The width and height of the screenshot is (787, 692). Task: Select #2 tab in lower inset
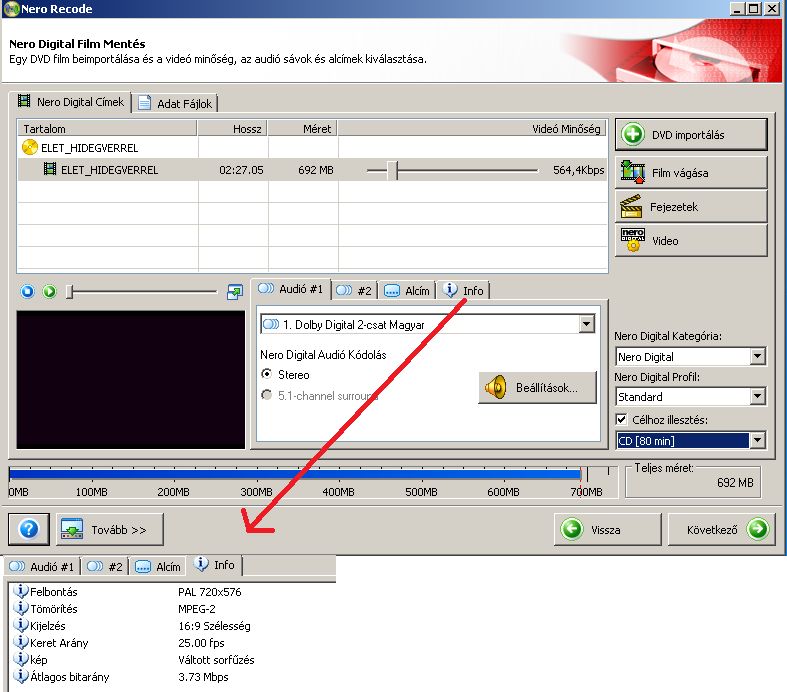105,567
